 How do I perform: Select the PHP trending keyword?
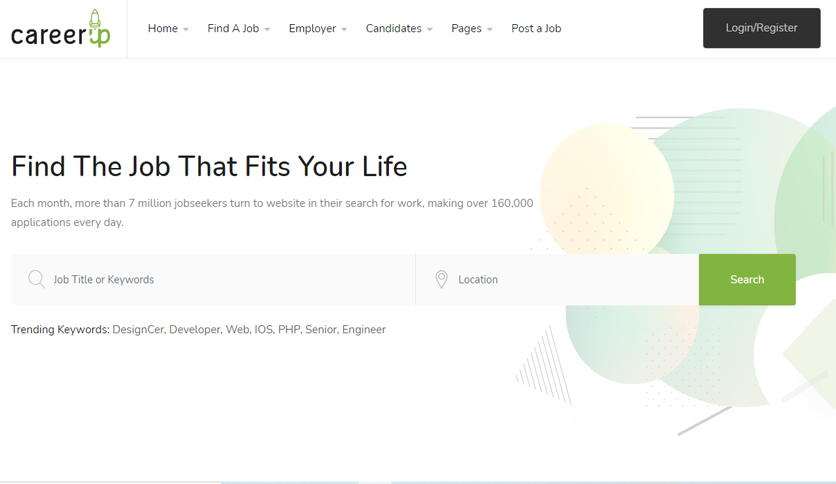290,329
